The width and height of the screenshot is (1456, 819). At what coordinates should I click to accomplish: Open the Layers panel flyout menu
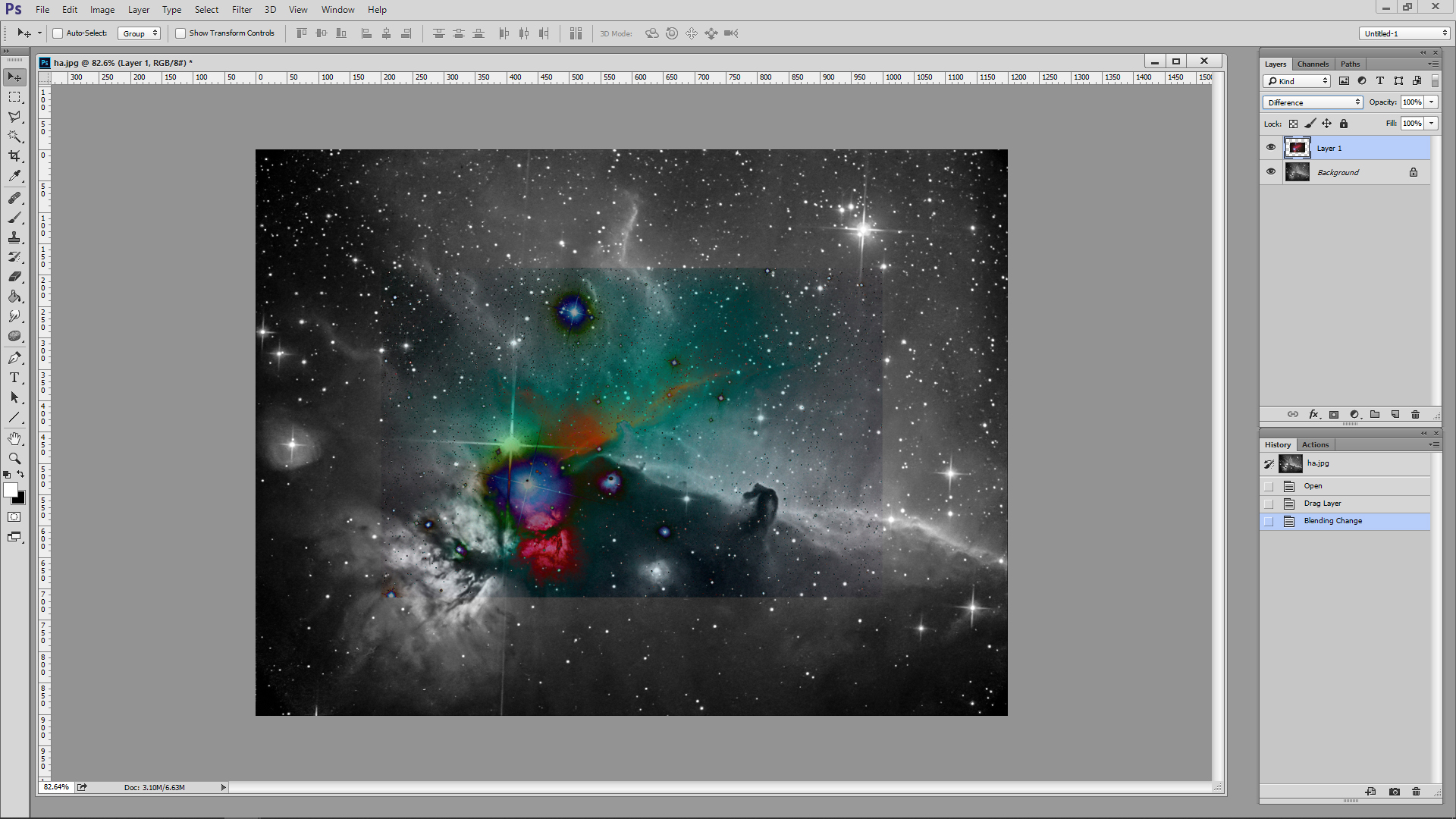(1433, 64)
